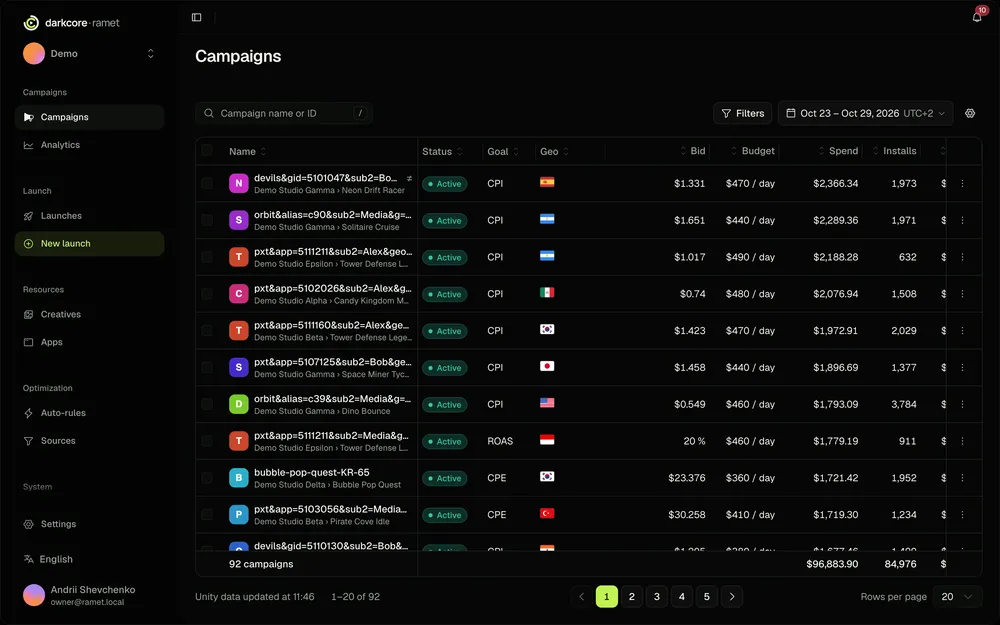The width and height of the screenshot is (1000, 625).
Task: Open Rows per page dropdown
Action: pyautogui.click(x=957, y=597)
